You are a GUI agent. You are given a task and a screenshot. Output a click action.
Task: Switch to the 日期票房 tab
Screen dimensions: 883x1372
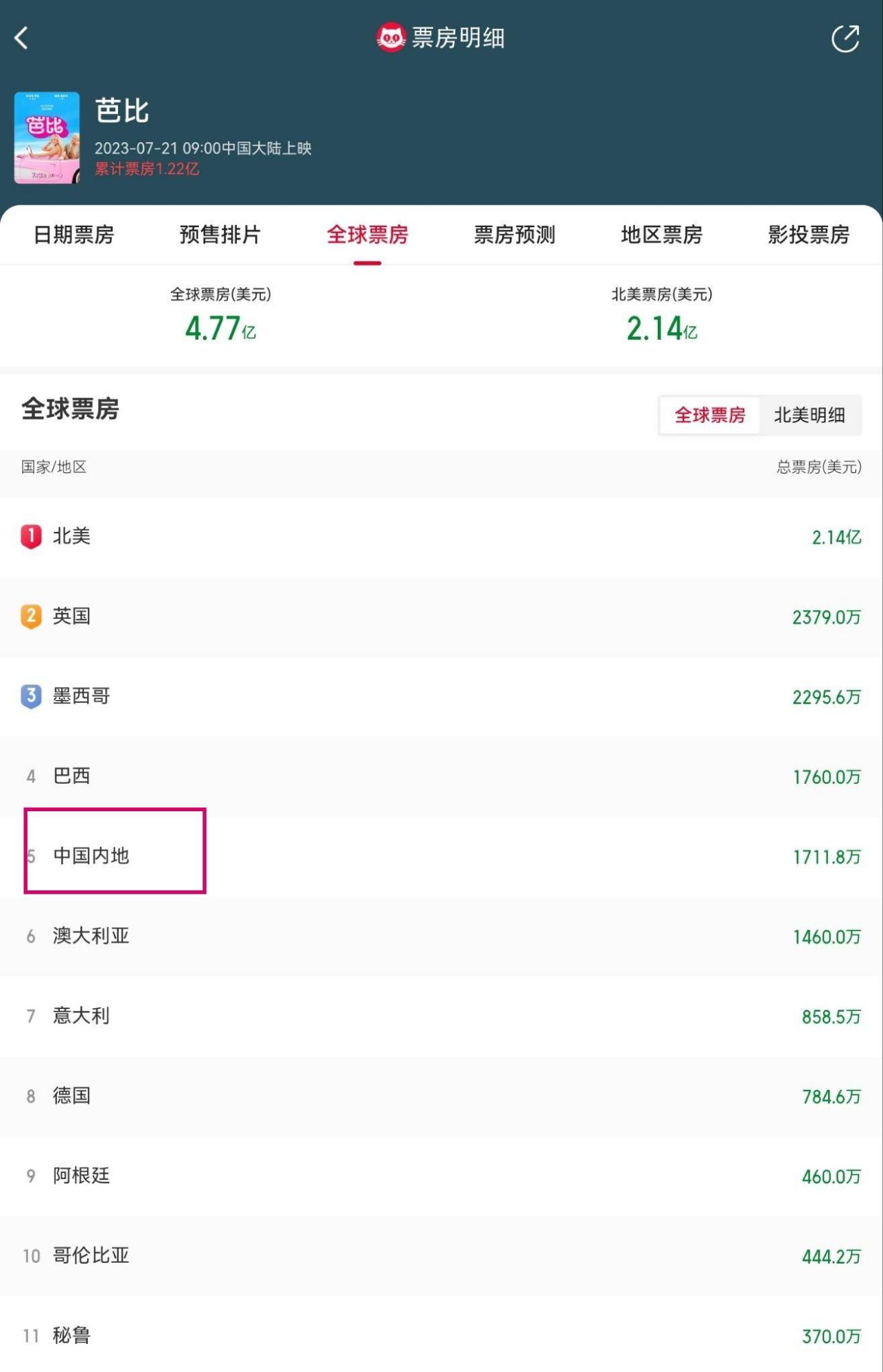(x=73, y=235)
